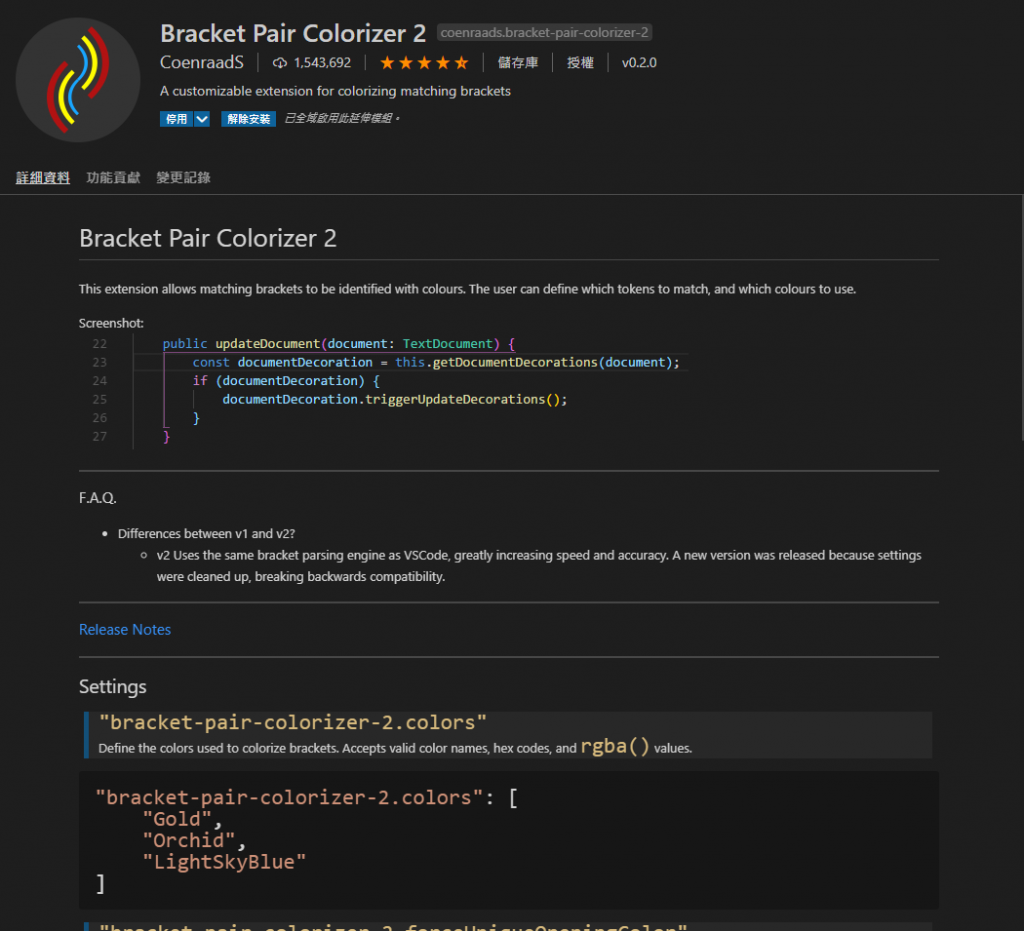Click the 解除安裝 uninstall button
The height and width of the screenshot is (931, 1024).
(x=248, y=119)
